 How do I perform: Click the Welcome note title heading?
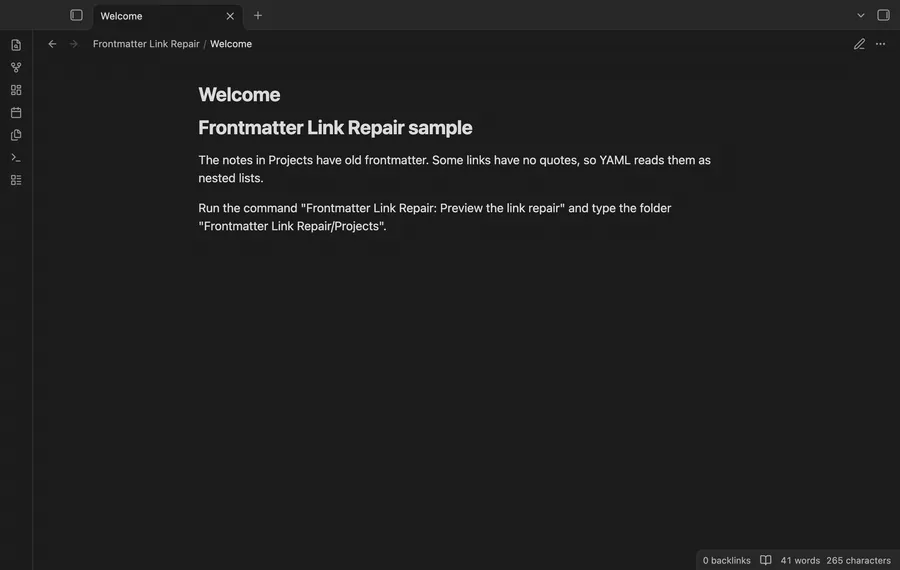point(239,95)
